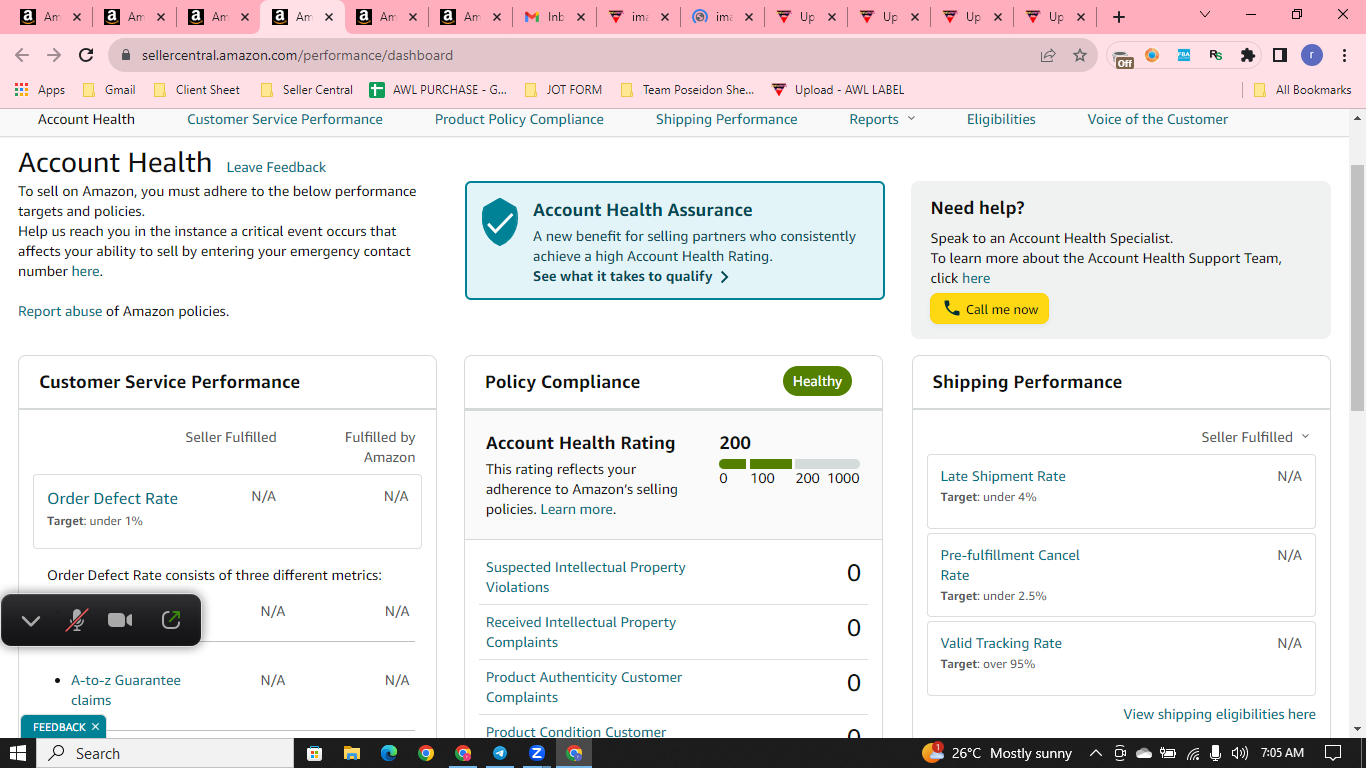Image resolution: width=1366 pixels, height=768 pixels.
Task: Open Pre-fulfillment Cancel Rate metric
Action: tap(1010, 565)
